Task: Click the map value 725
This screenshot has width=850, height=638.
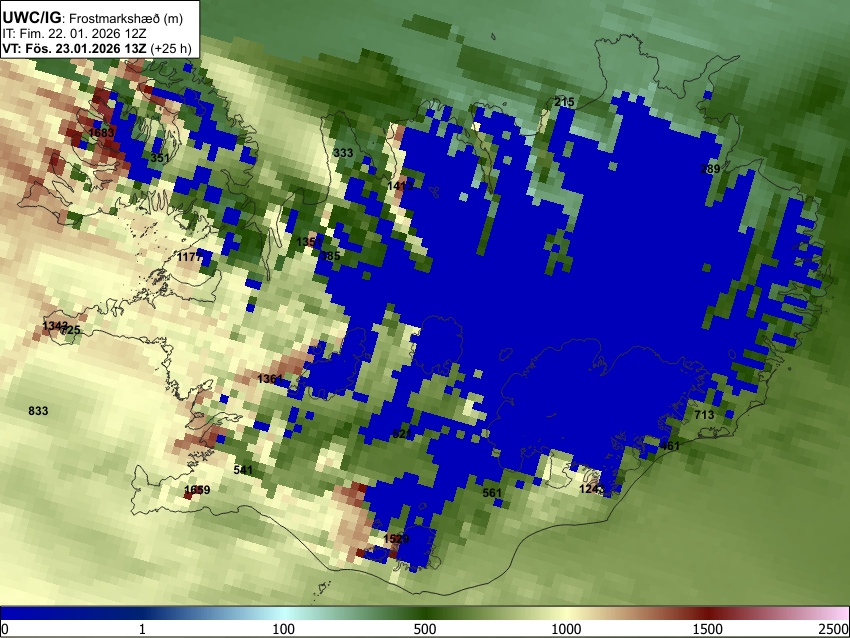Action: (71, 330)
